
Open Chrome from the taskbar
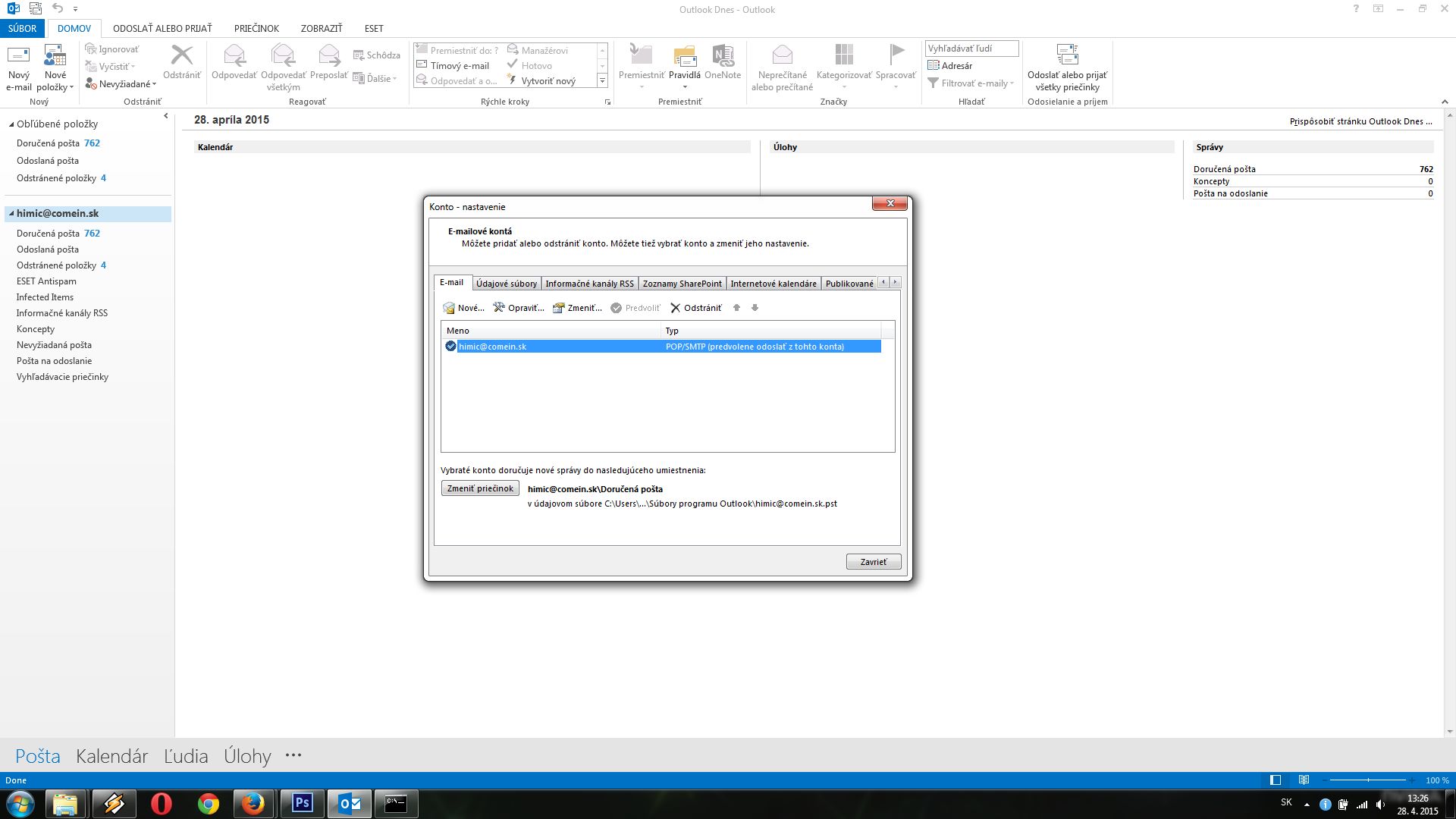click(209, 803)
